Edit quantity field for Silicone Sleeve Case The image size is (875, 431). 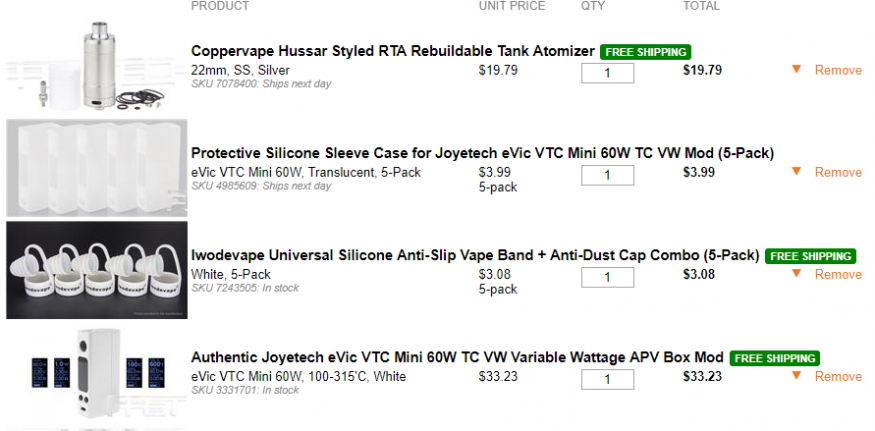click(607, 175)
